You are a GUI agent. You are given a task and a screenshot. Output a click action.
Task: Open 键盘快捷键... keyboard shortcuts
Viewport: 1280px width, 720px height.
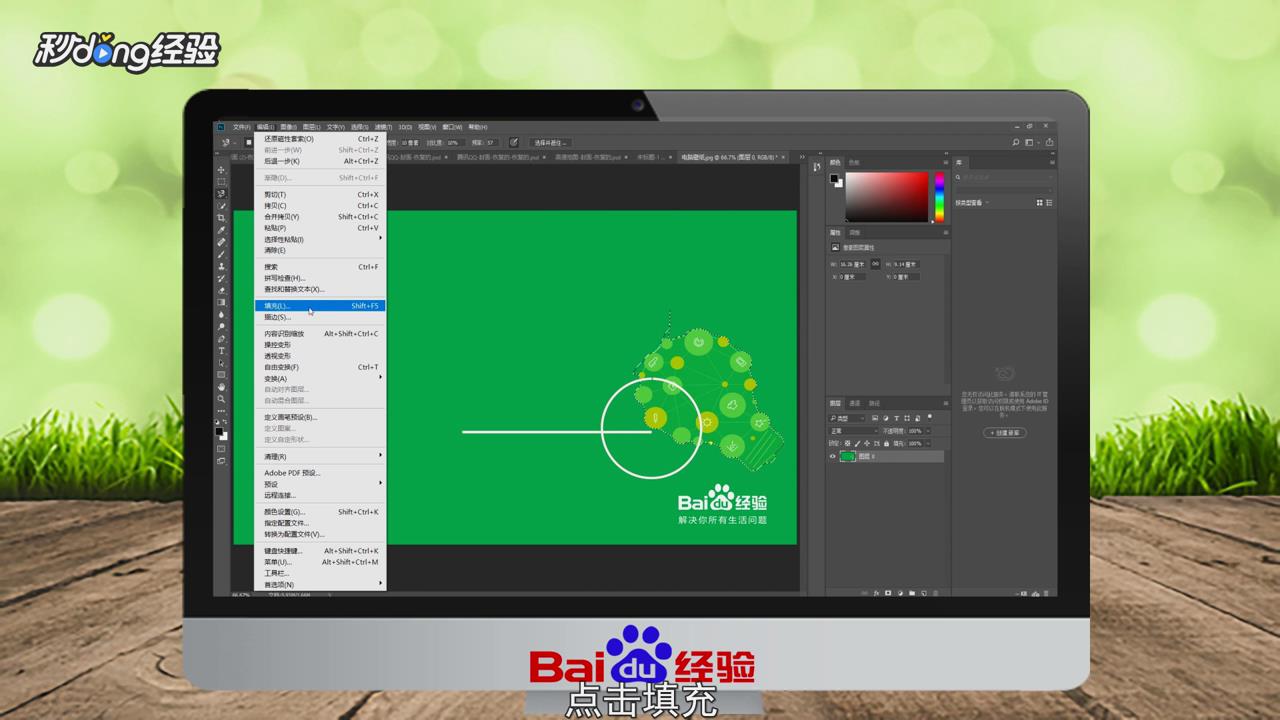(320, 551)
